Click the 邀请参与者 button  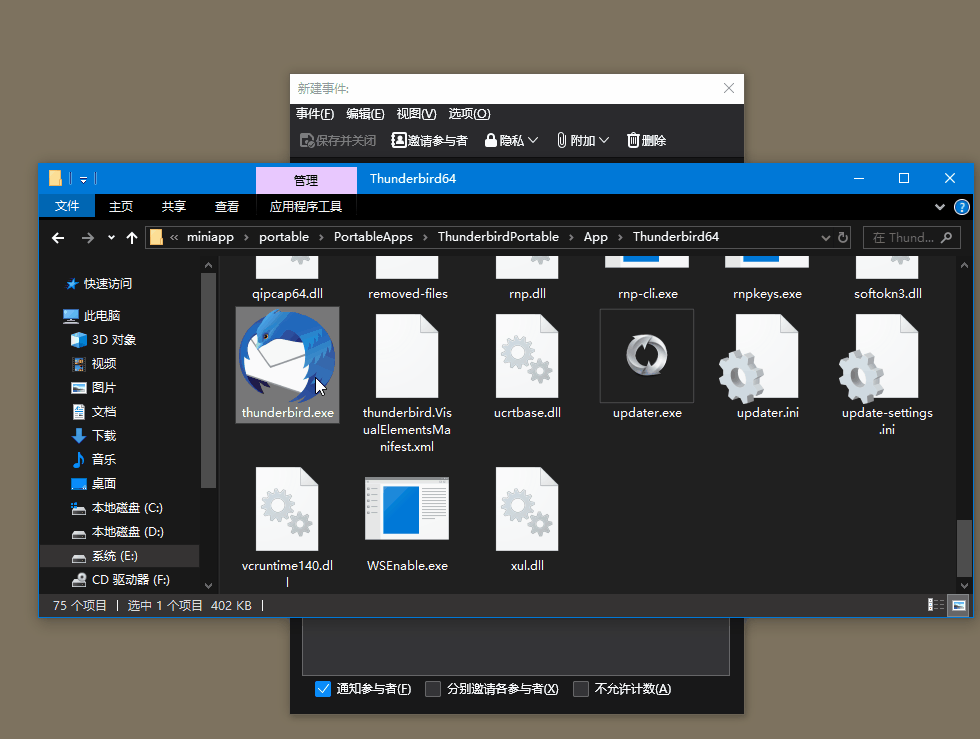pyautogui.click(x=429, y=141)
